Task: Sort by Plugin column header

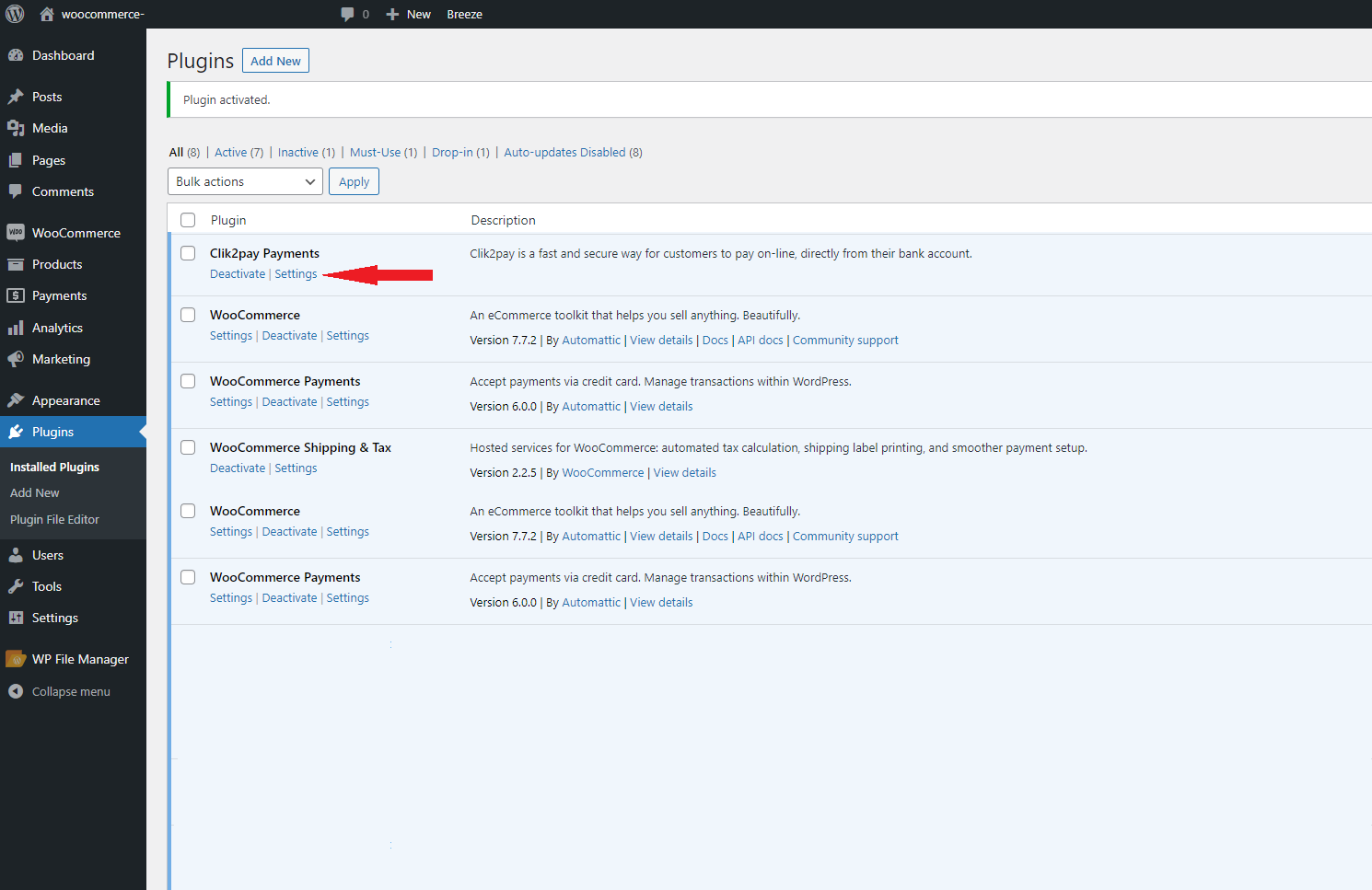Action: 228,220
